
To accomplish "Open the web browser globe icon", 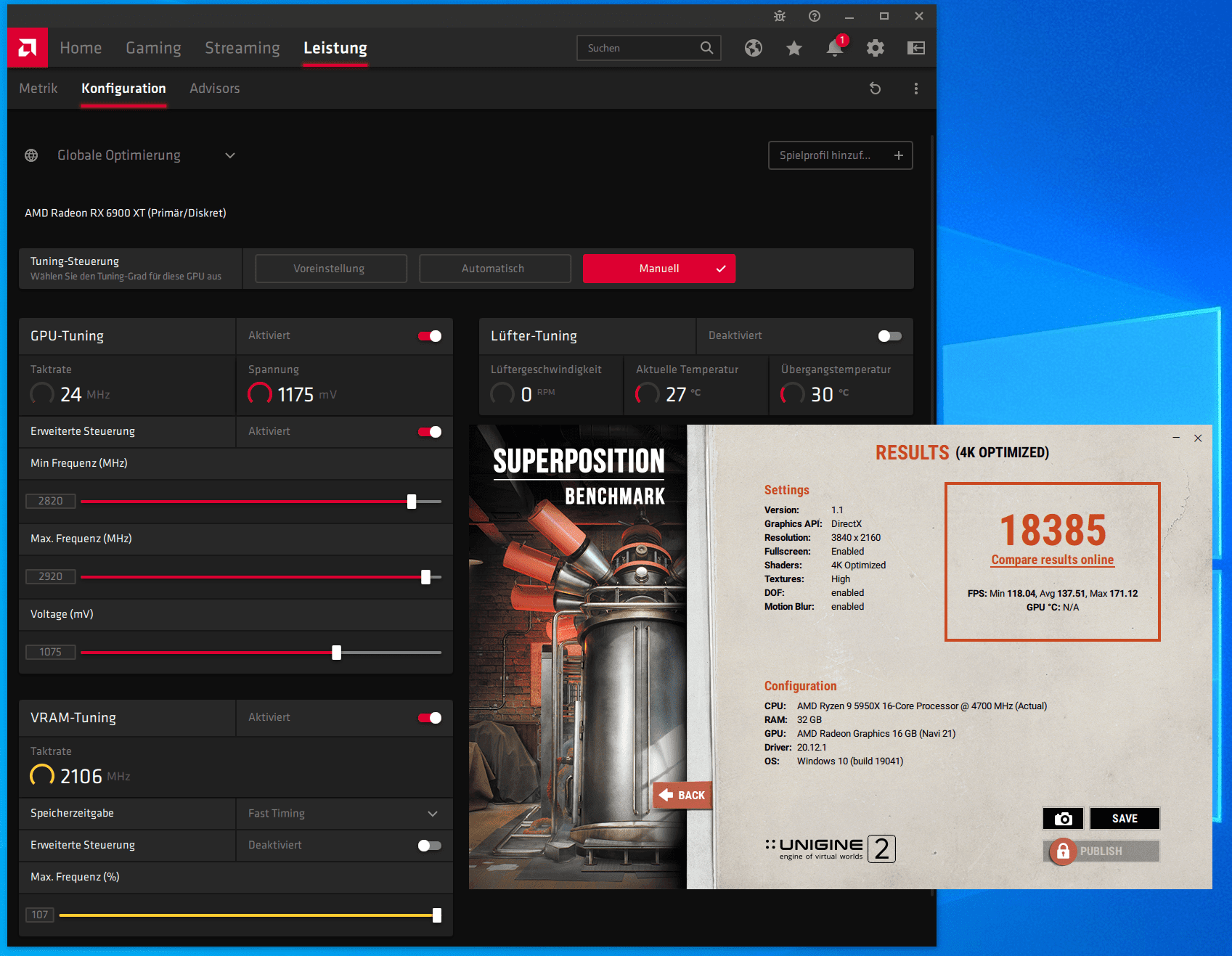I will point(754,48).
